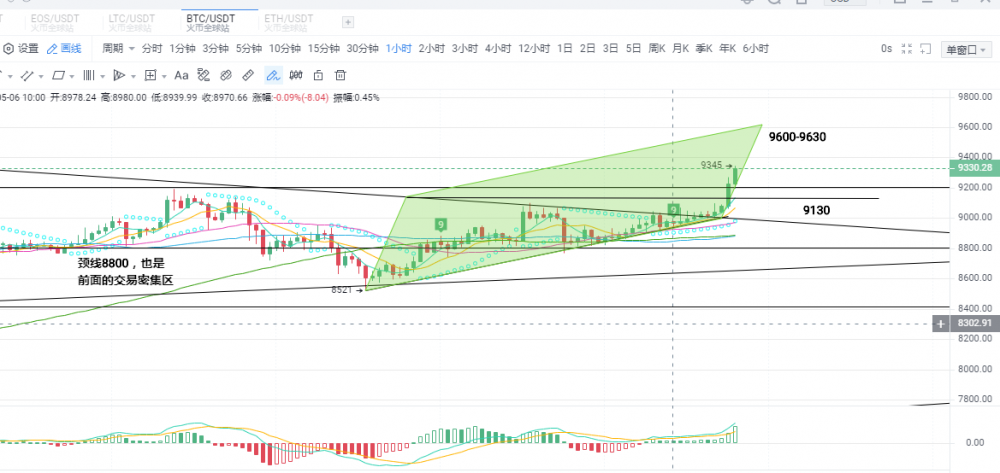Select the 1日 daily timeframe
Screen dimensions: 1000x473
coord(565,48)
